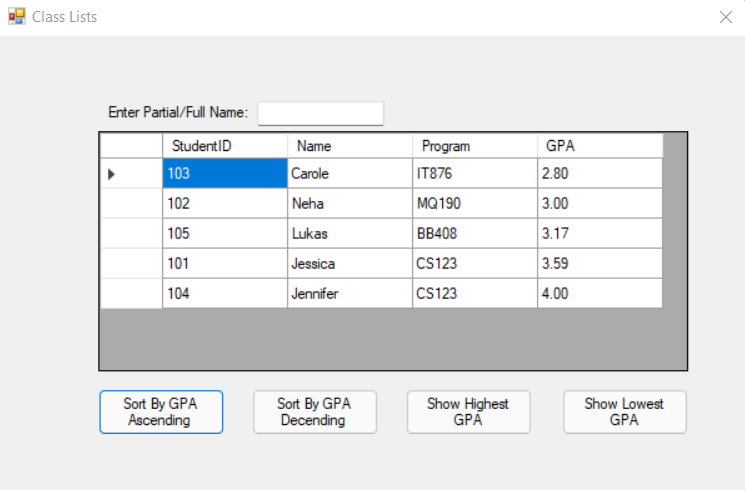Select the row header with arrow indicator
This screenshot has height=490, width=745.
[131, 174]
